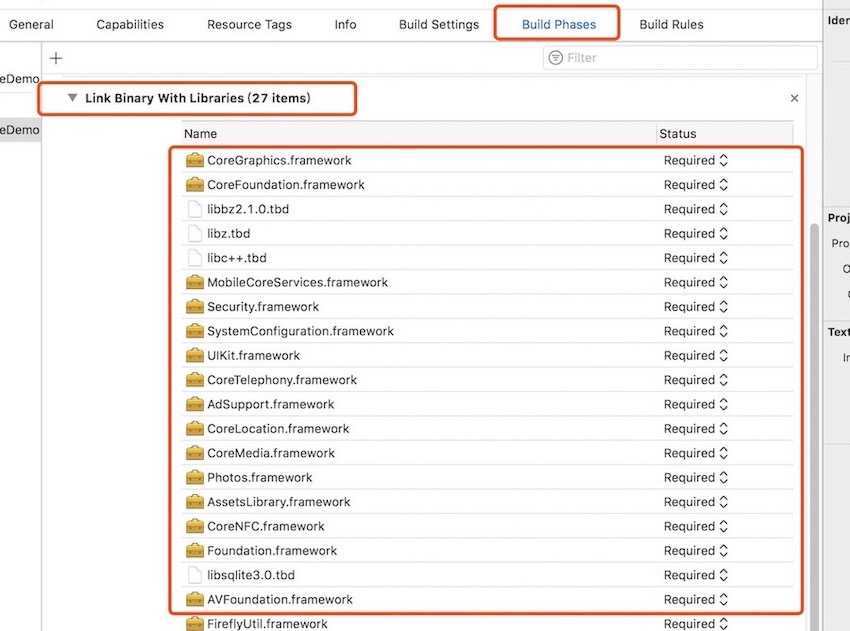
Task: Click the libbz2.1.0.tbd file icon
Action: click(195, 209)
